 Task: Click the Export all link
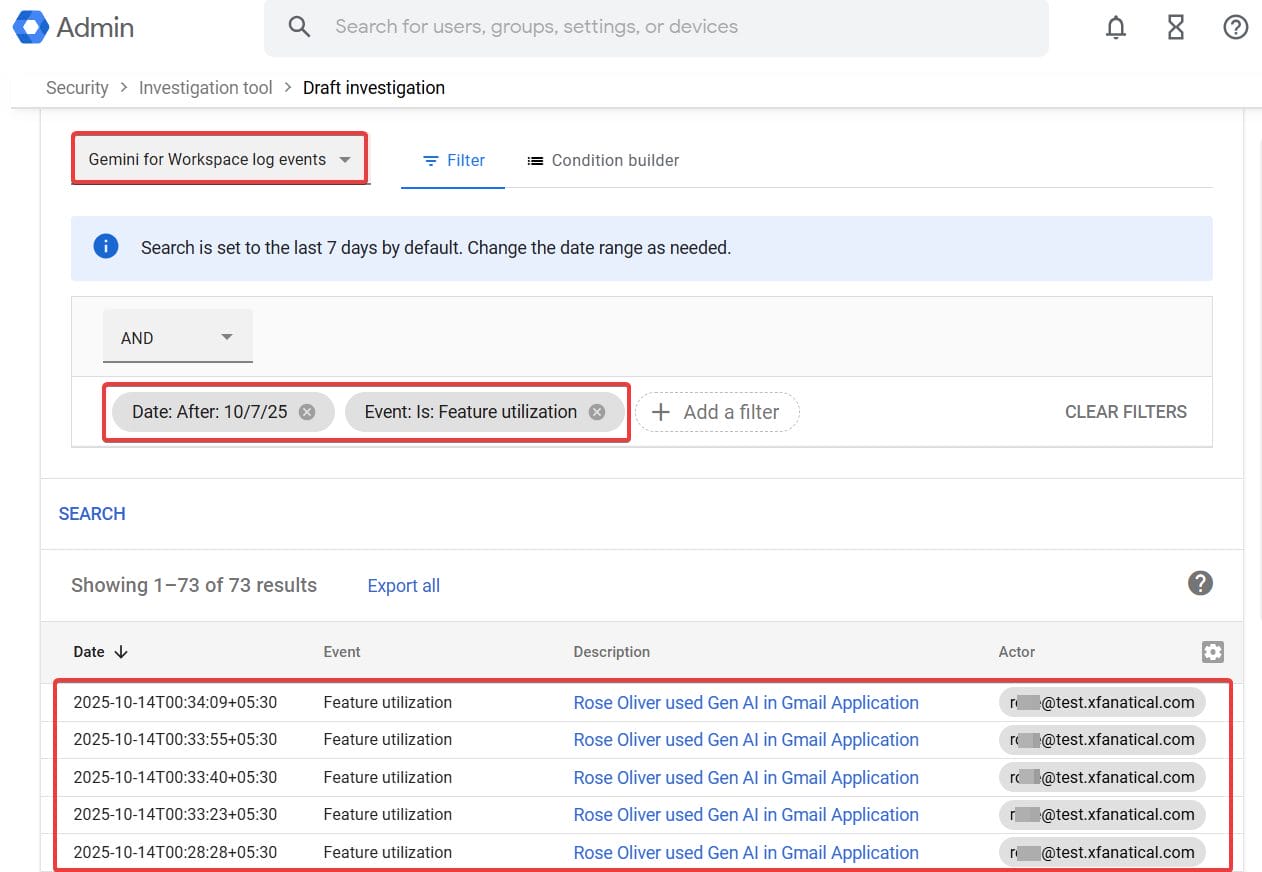point(403,586)
